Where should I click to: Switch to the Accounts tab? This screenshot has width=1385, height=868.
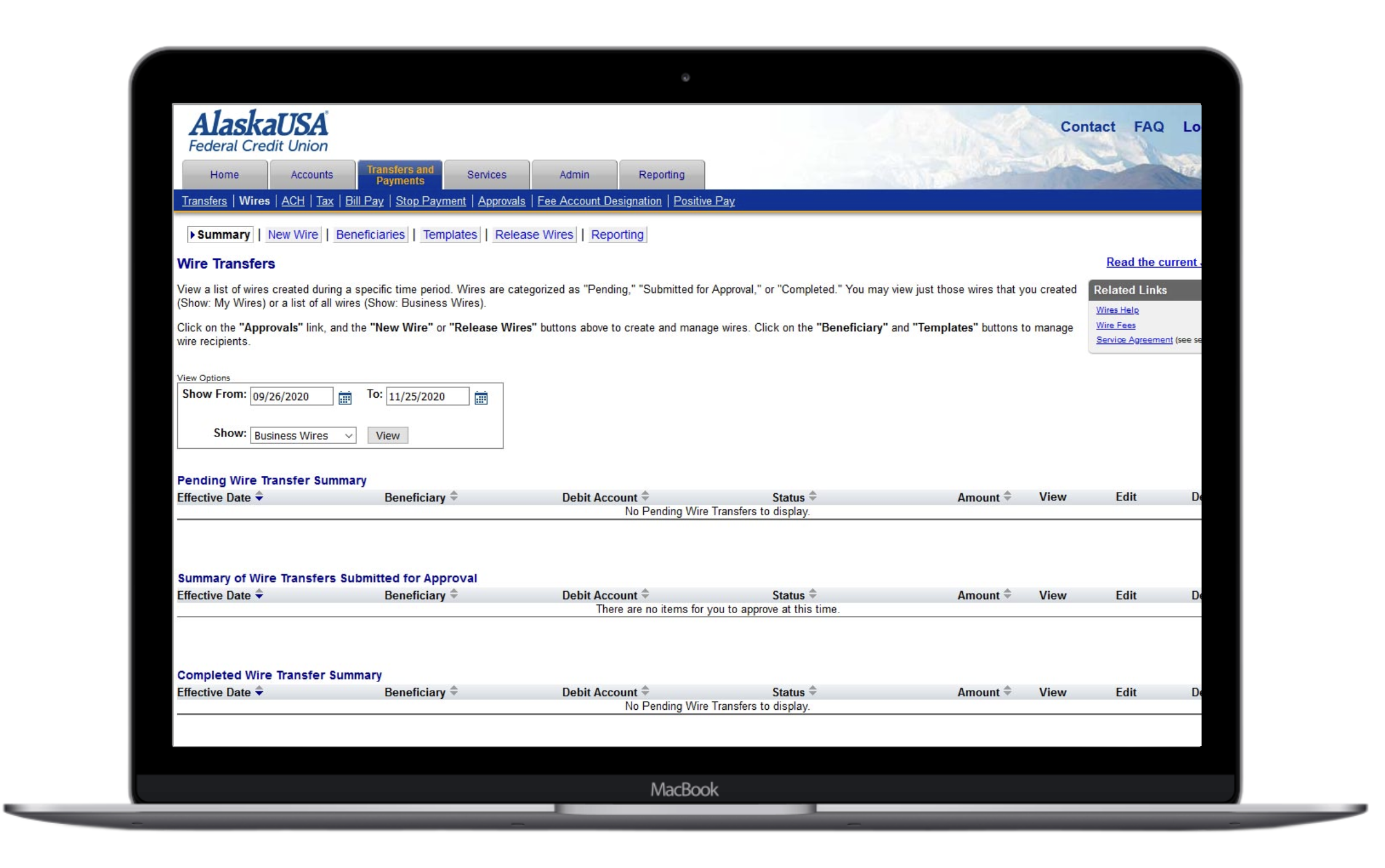tap(312, 175)
